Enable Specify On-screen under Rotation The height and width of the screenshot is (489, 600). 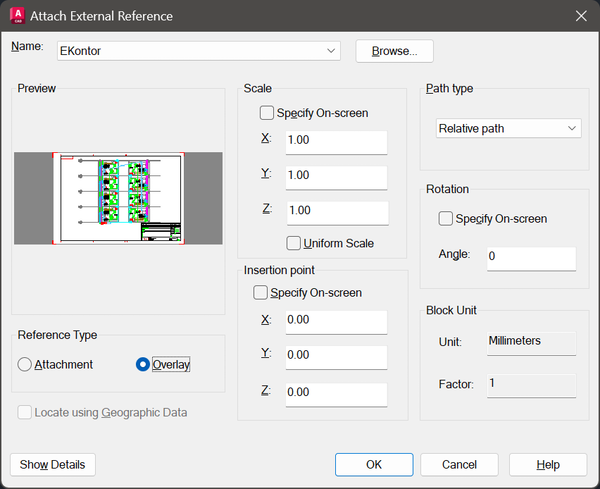[446, 218]
